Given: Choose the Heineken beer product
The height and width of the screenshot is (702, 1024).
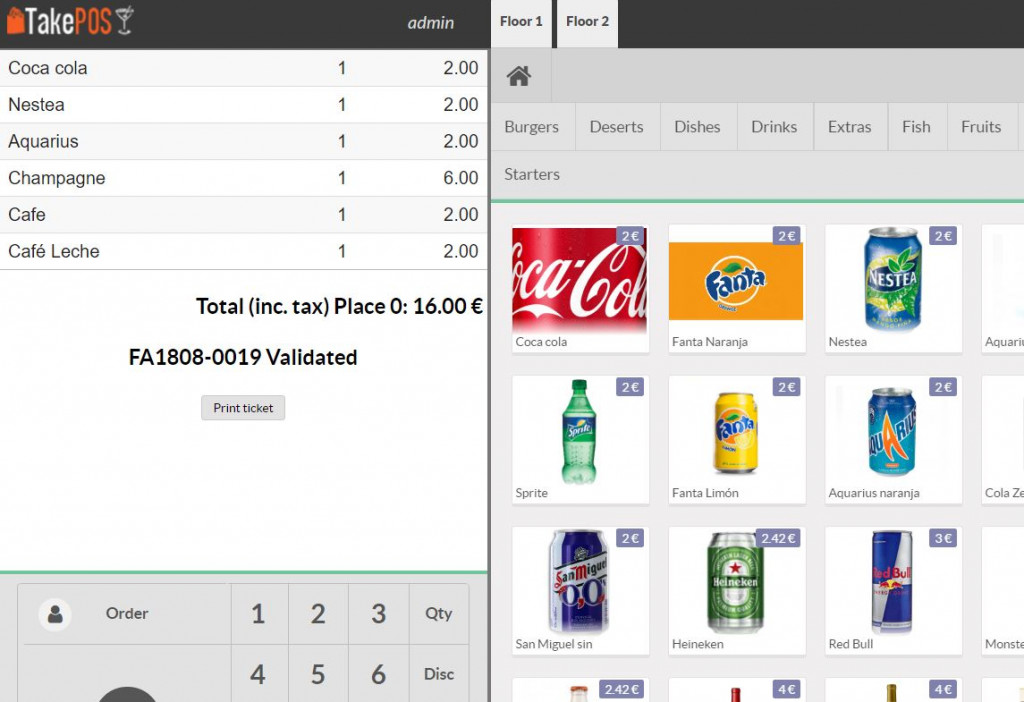Looking at the screenshot, I should (736, 590).
